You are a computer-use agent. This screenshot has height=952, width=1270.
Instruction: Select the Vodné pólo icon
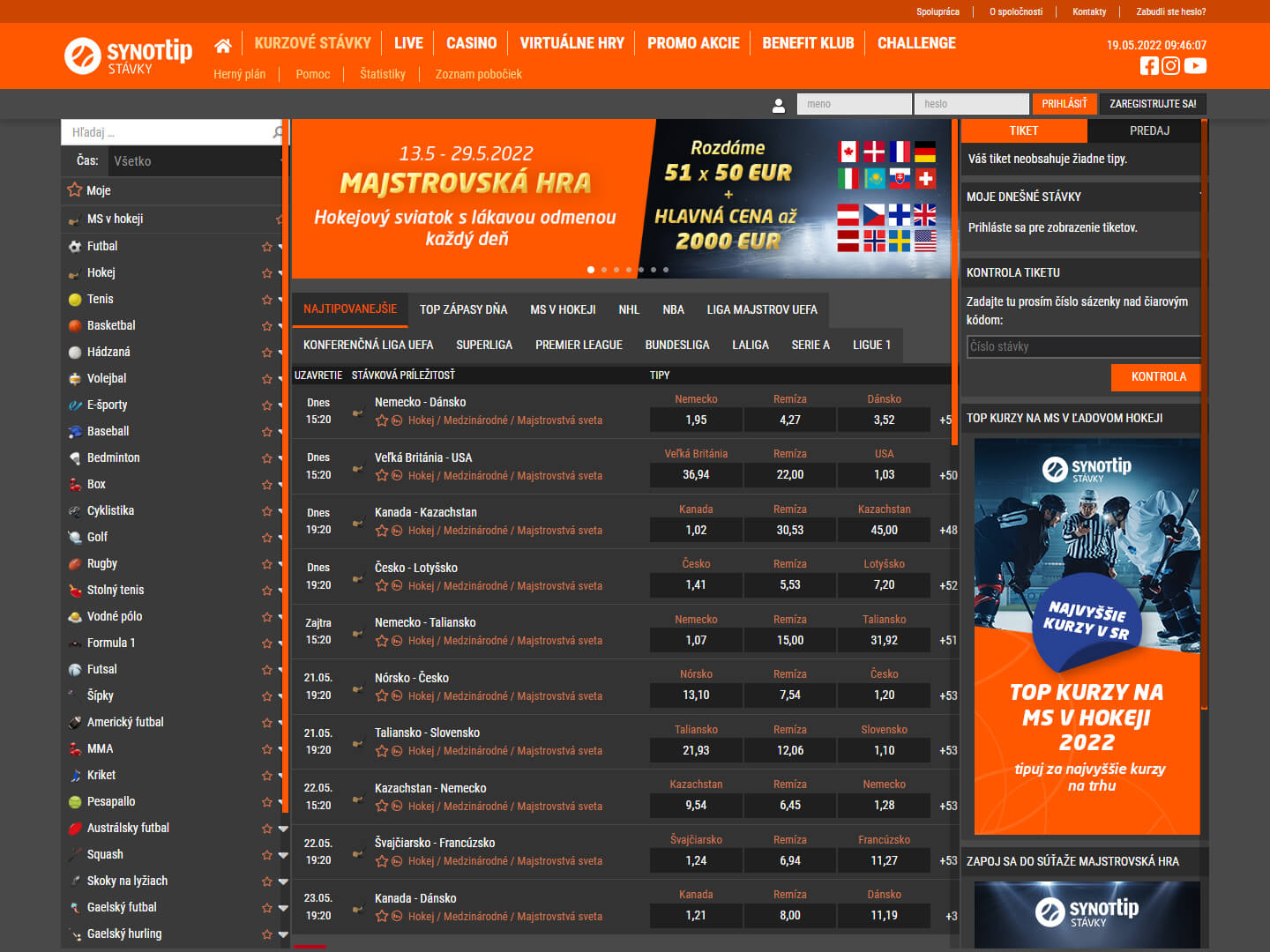point(75,617)
